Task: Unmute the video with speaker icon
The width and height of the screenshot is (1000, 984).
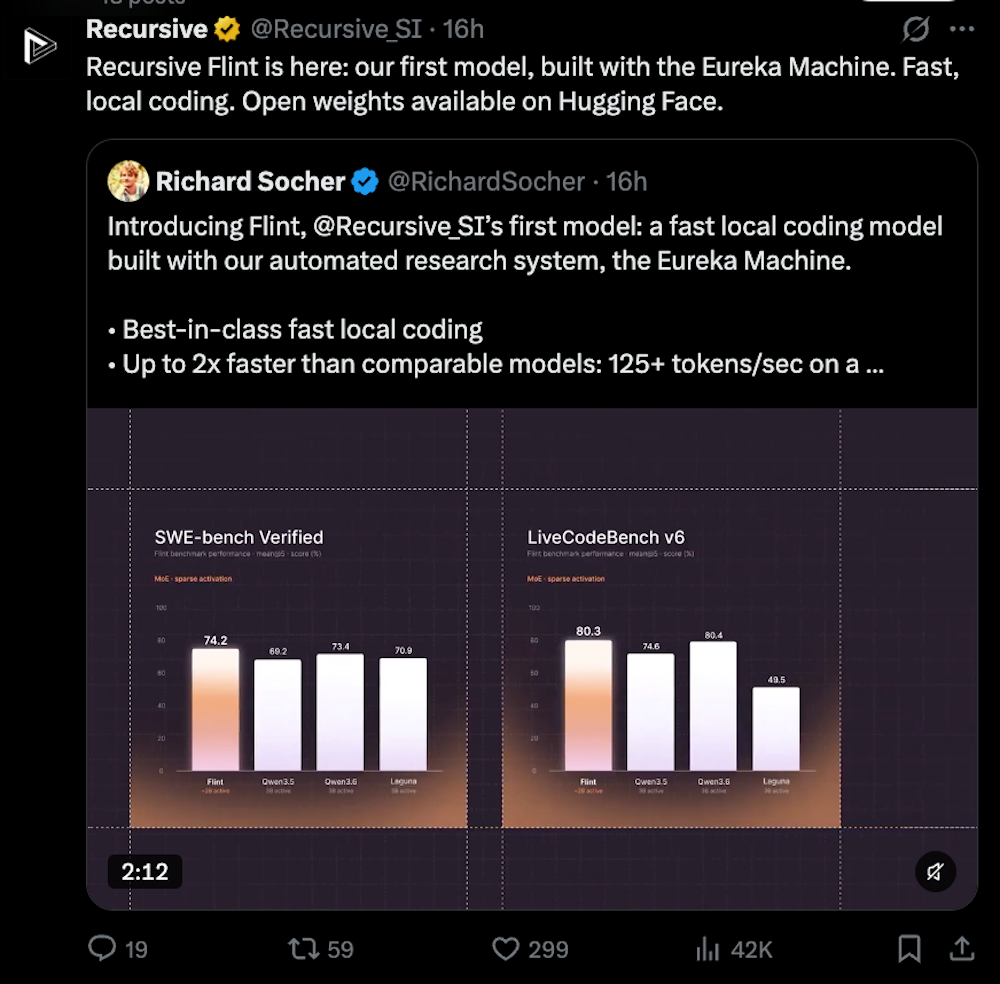Action: (x=935, y=872)
